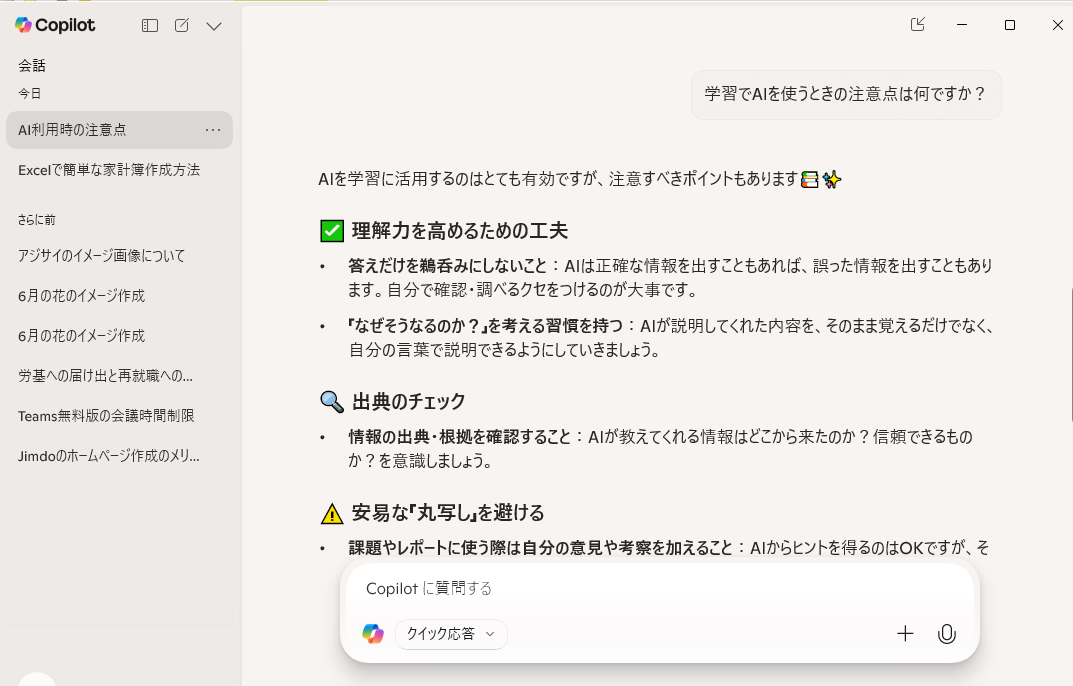Maximize the Copilot window
Image resolution: width=1073 pixels, height=686 pixels.
(x=1009, y=25)
